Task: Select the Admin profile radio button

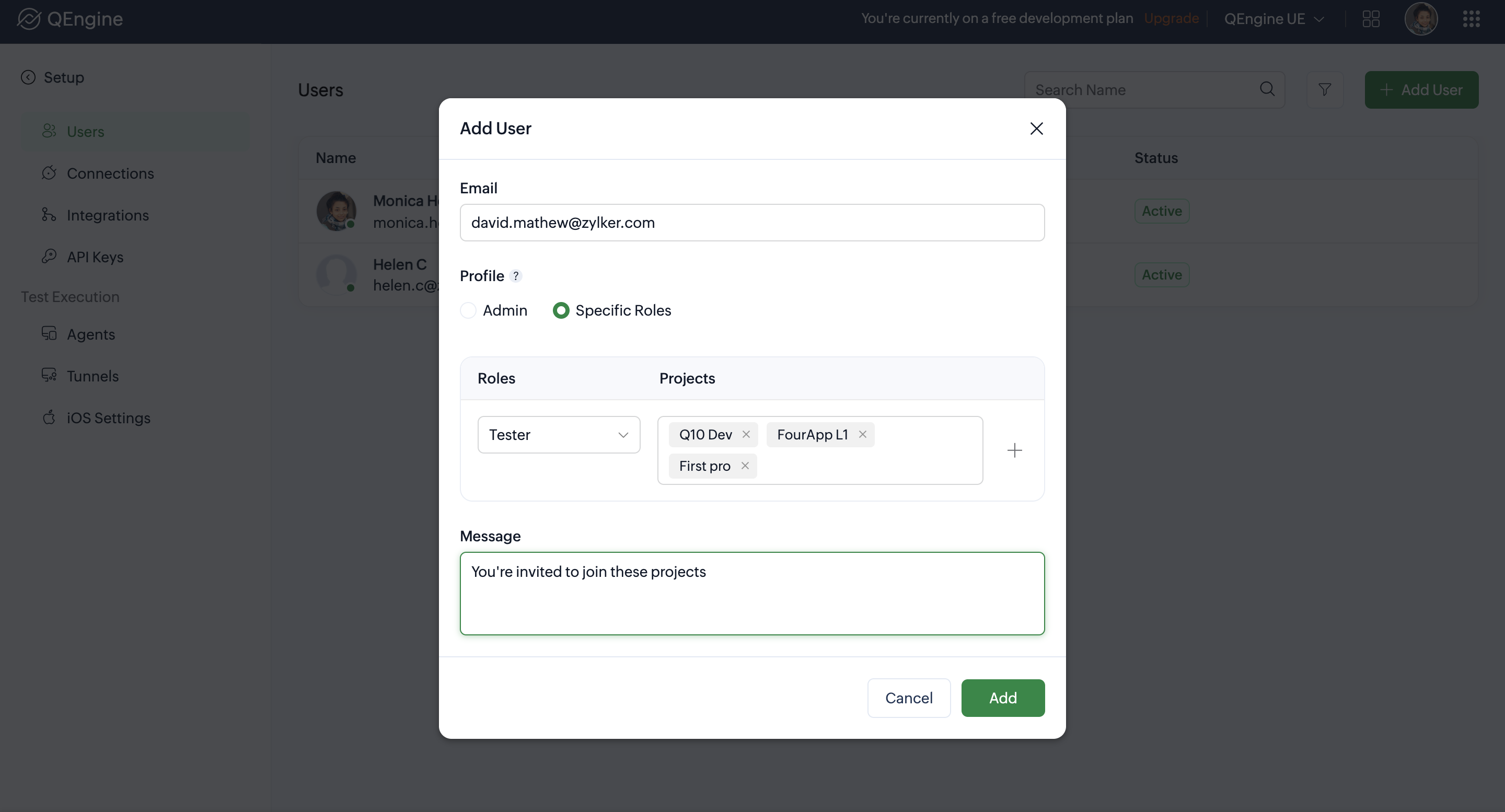Action: (x=468, y=310)
